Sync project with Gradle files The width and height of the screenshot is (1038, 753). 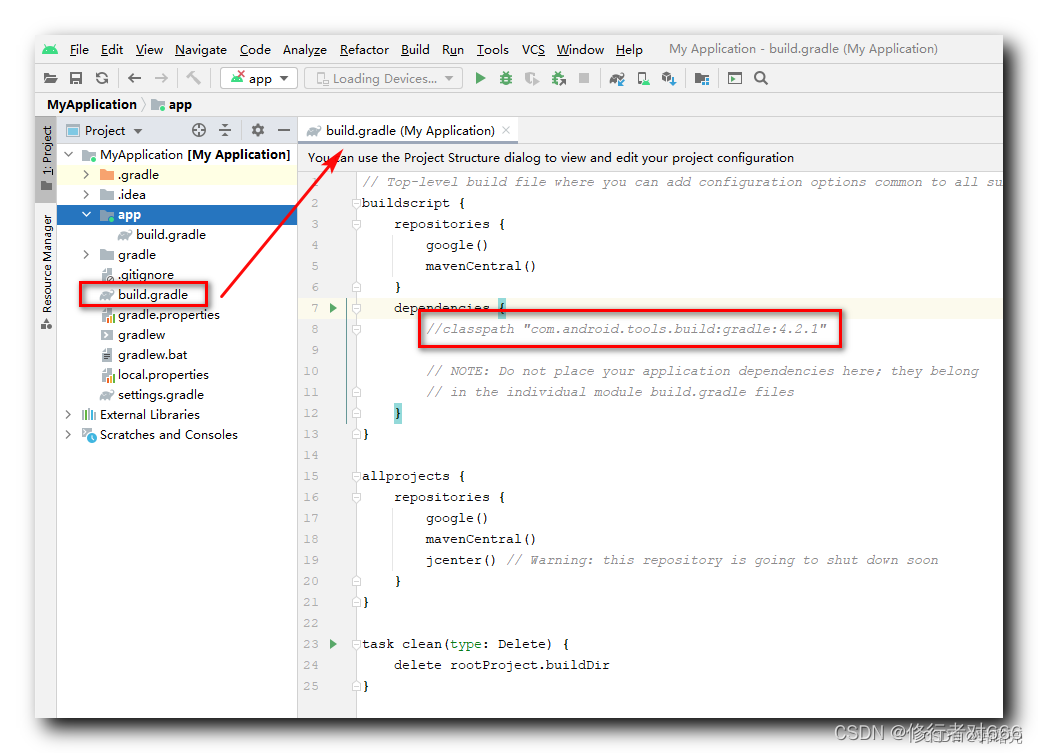click(617, 77)
